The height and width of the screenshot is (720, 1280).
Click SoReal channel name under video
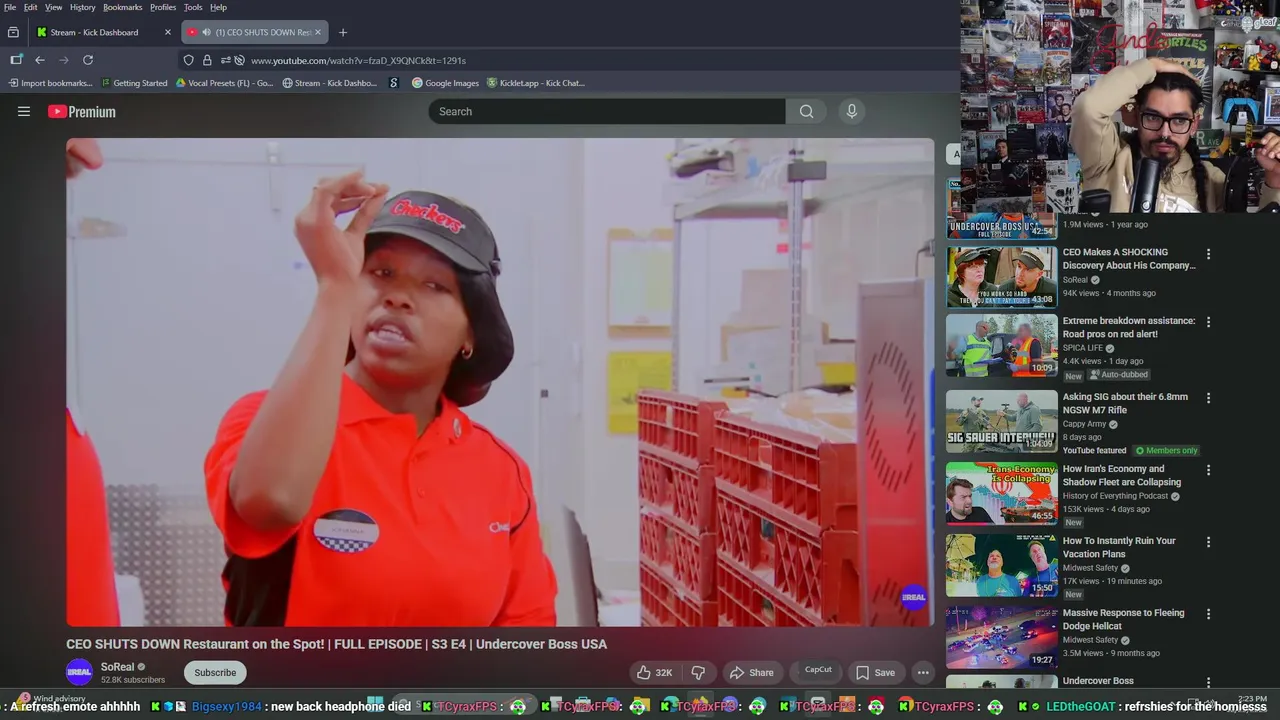click(117, 667)
